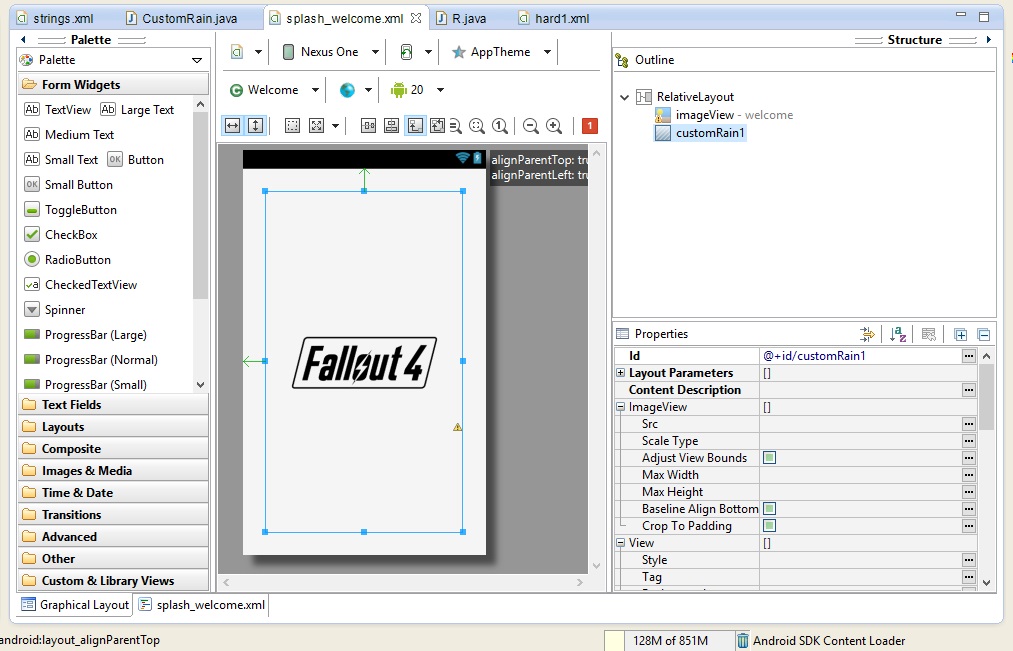Expand the Images & Media palette category
The height and width of the screenshot is (651, 1013).
tap(113, 471)
